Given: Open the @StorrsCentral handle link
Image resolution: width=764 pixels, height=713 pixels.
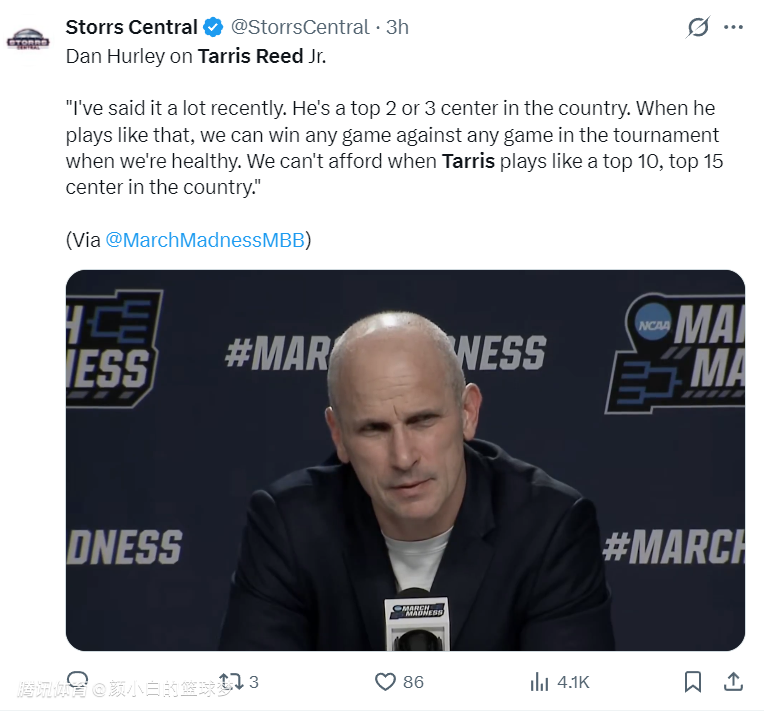Looking at the screenshot, I should pos(300,27).
